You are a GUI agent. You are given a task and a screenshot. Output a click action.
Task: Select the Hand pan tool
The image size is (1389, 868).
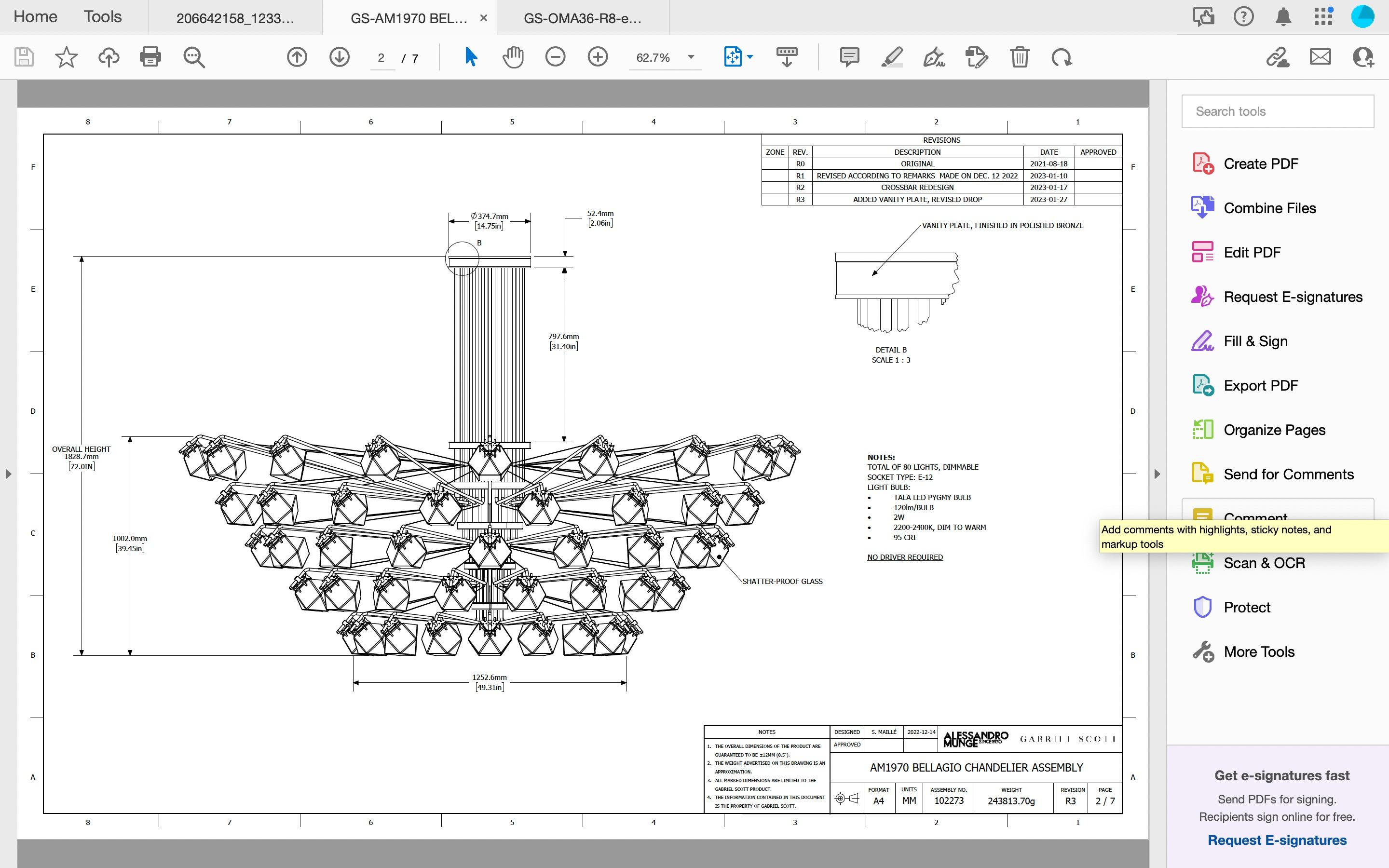[513, 57]
